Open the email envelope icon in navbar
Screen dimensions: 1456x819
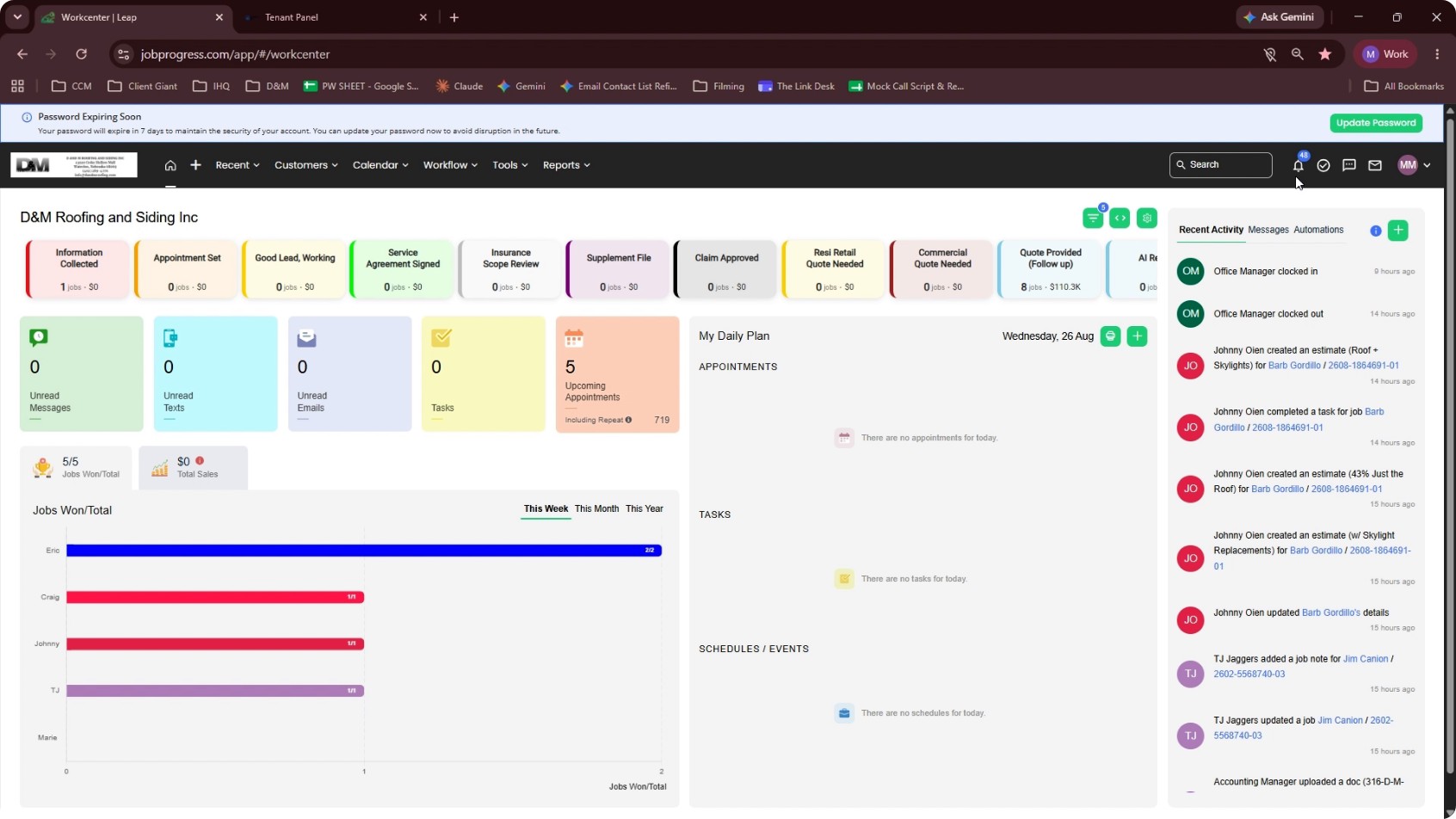[1375, 165]
